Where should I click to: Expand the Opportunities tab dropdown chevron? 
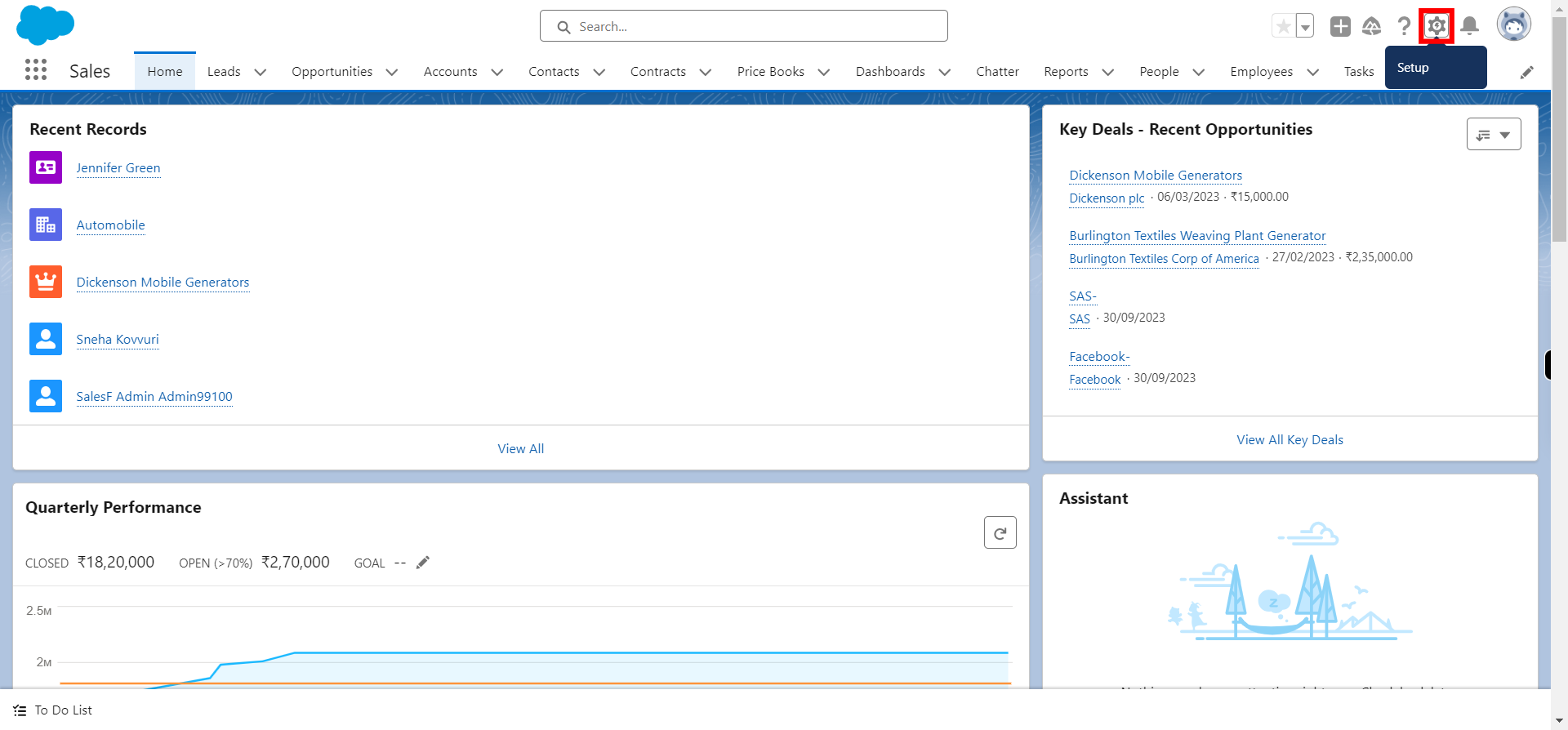click(x=392, y=72)
